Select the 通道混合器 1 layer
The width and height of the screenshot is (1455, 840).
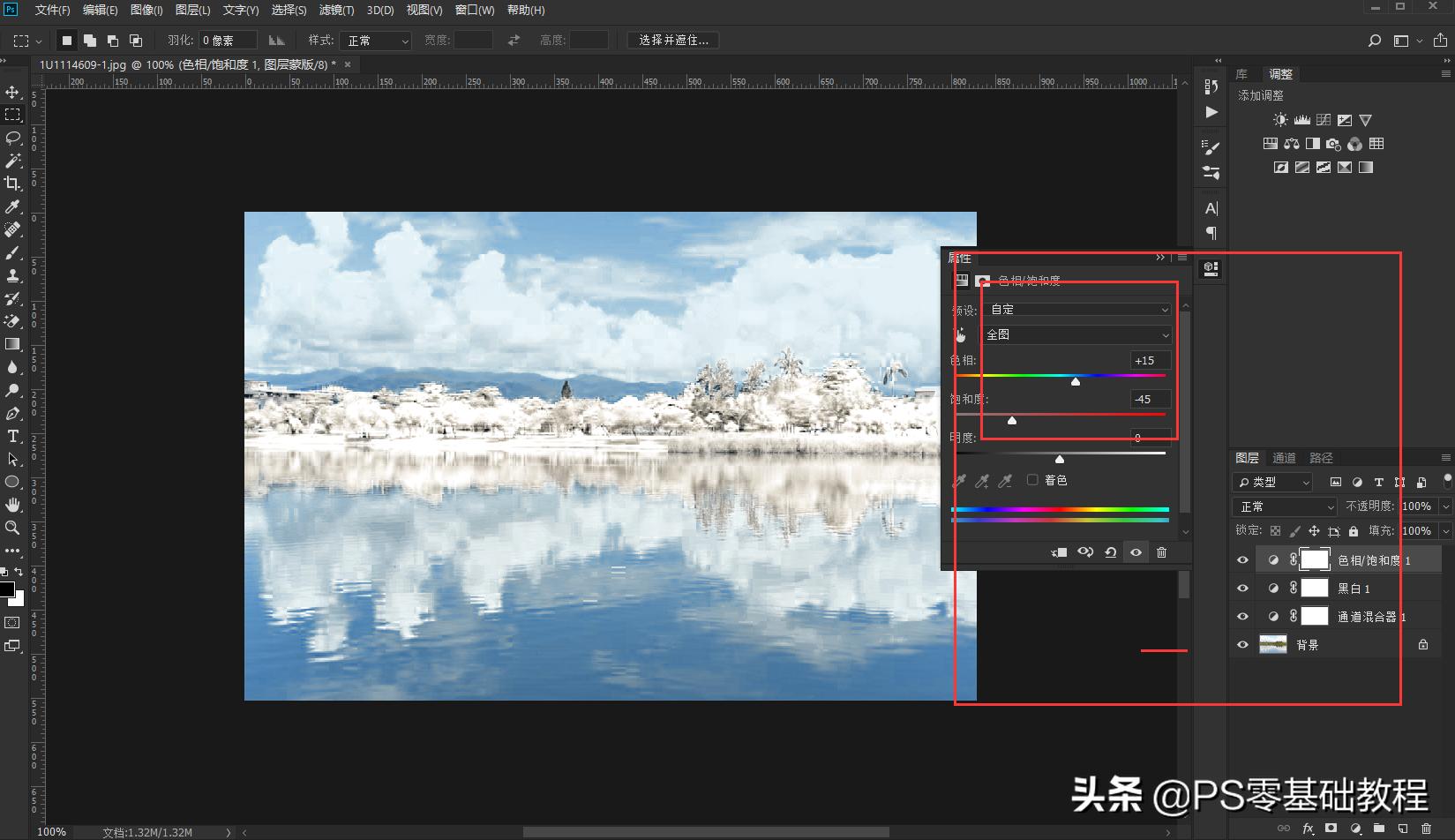pyautogui.click(x=1366, y=617)
